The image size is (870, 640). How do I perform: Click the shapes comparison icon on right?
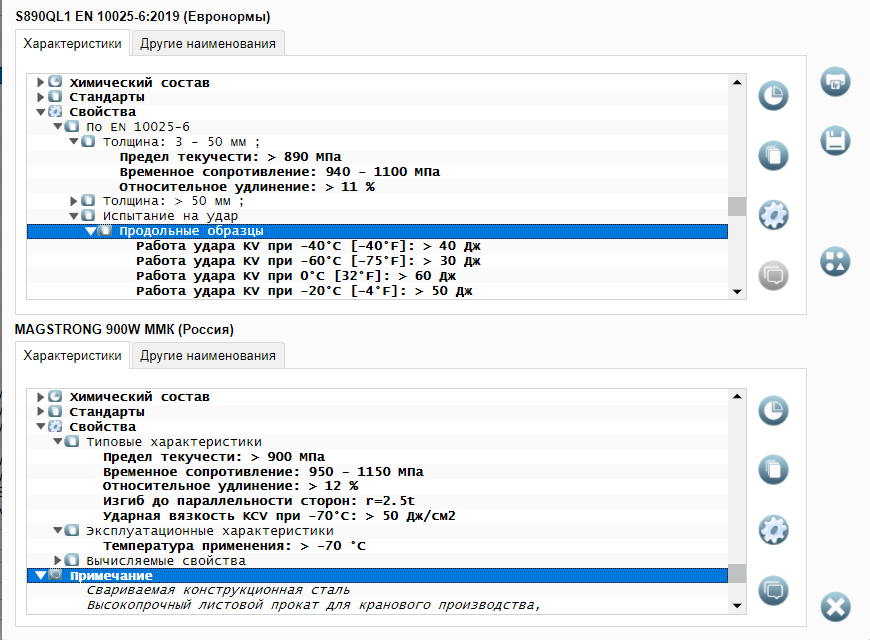point(835,261)
